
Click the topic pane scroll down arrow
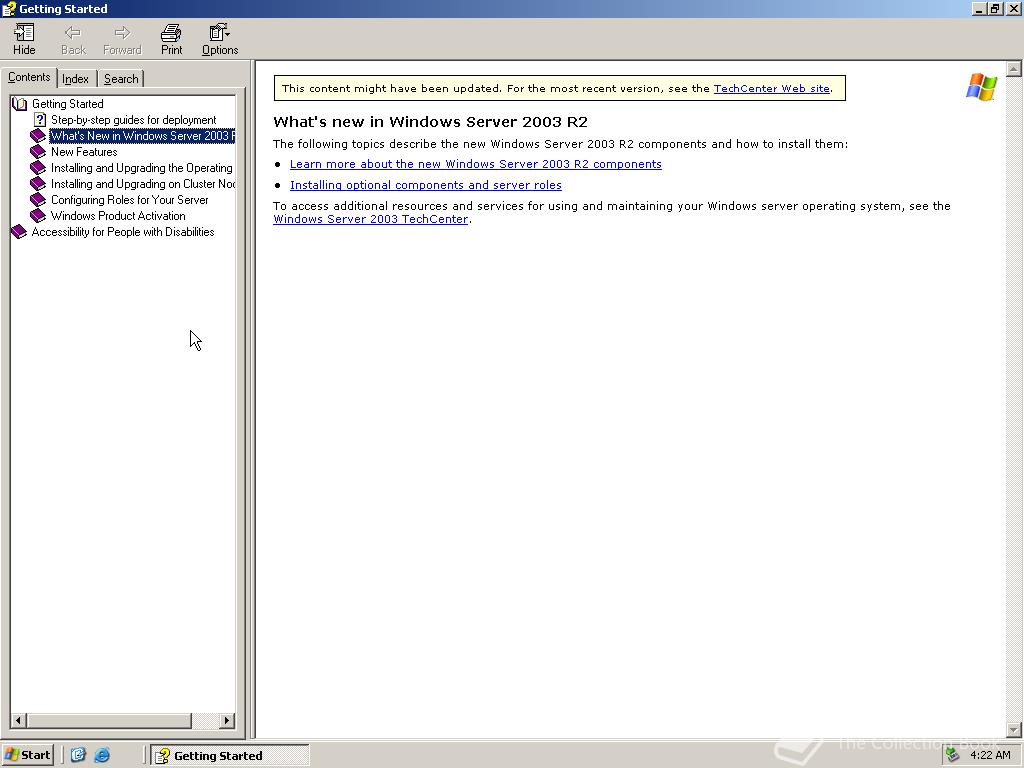pos(1014,729)
